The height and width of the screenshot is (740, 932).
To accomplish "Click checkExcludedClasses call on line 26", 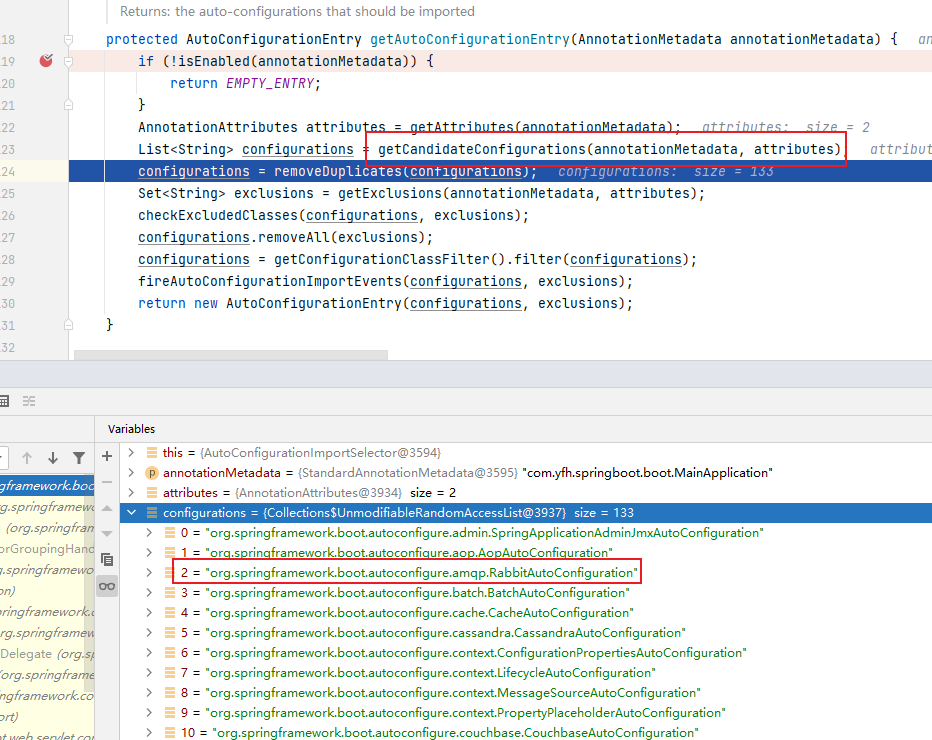I will pos(218,215).
